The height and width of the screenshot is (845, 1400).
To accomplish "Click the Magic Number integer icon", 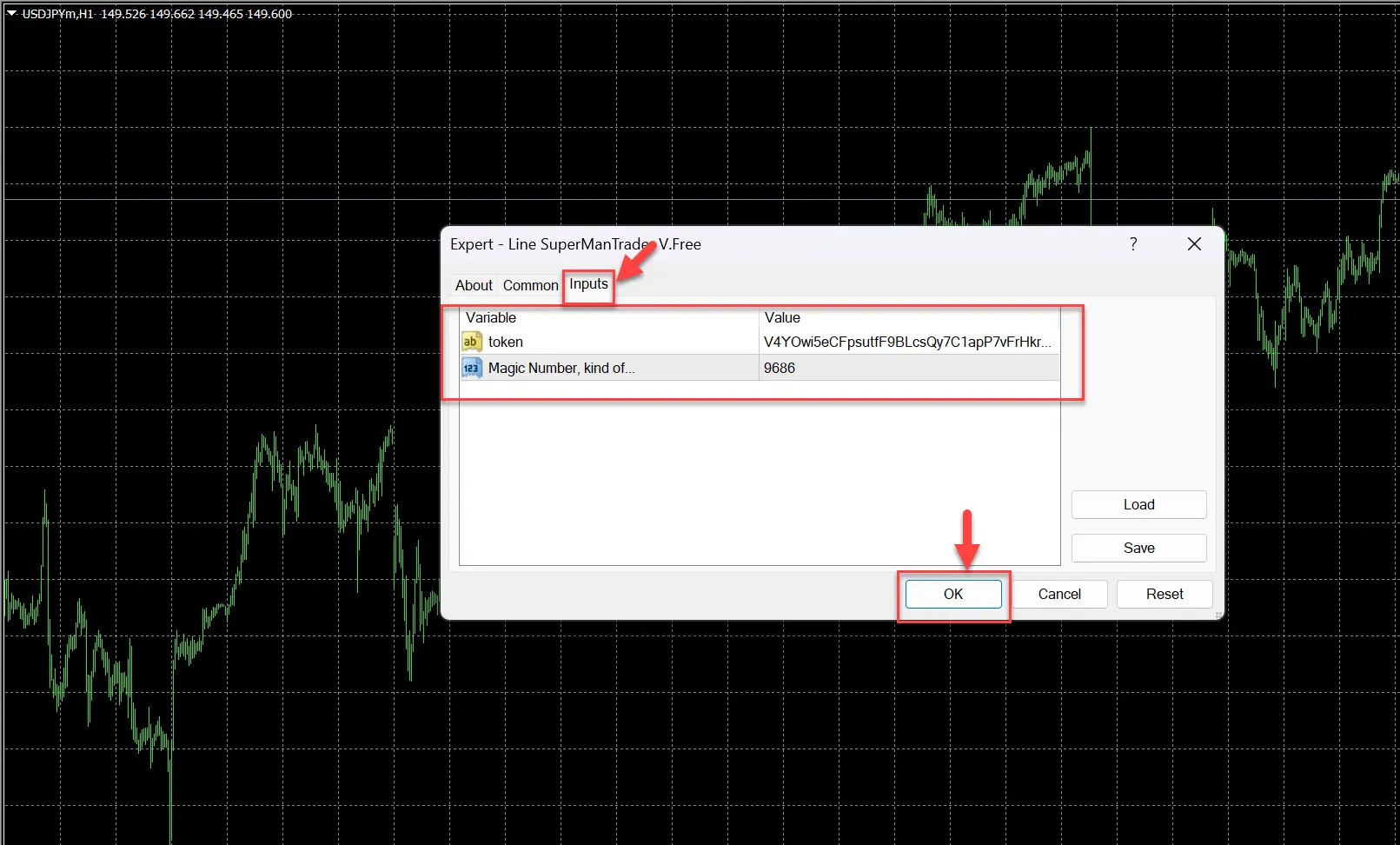I will click(471, 368).
